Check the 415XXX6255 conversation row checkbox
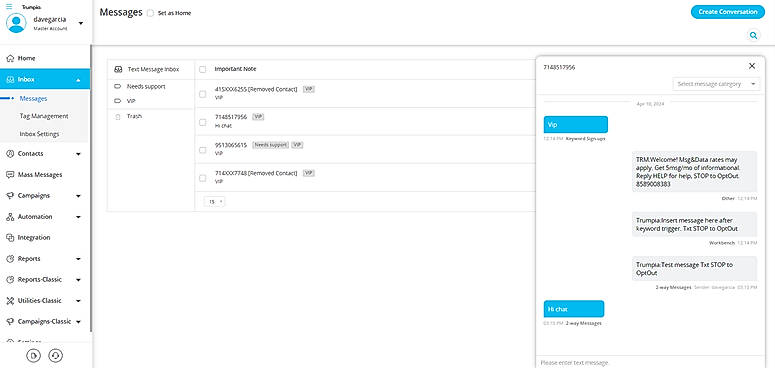Image resolution: width=775 pixels, height=368 pixels. pyautogui.click(x=202, y=94)
